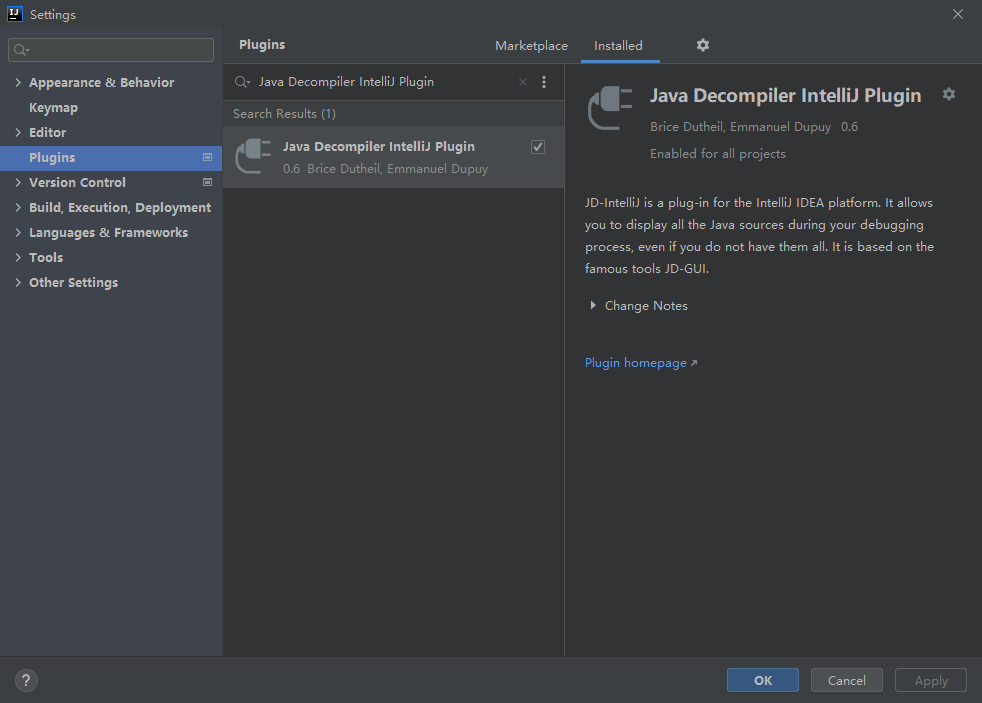Image resolution: width=982 pixels, height=703 pixels.
Task: Expand the Change Notes section
Action: point(593,305)
